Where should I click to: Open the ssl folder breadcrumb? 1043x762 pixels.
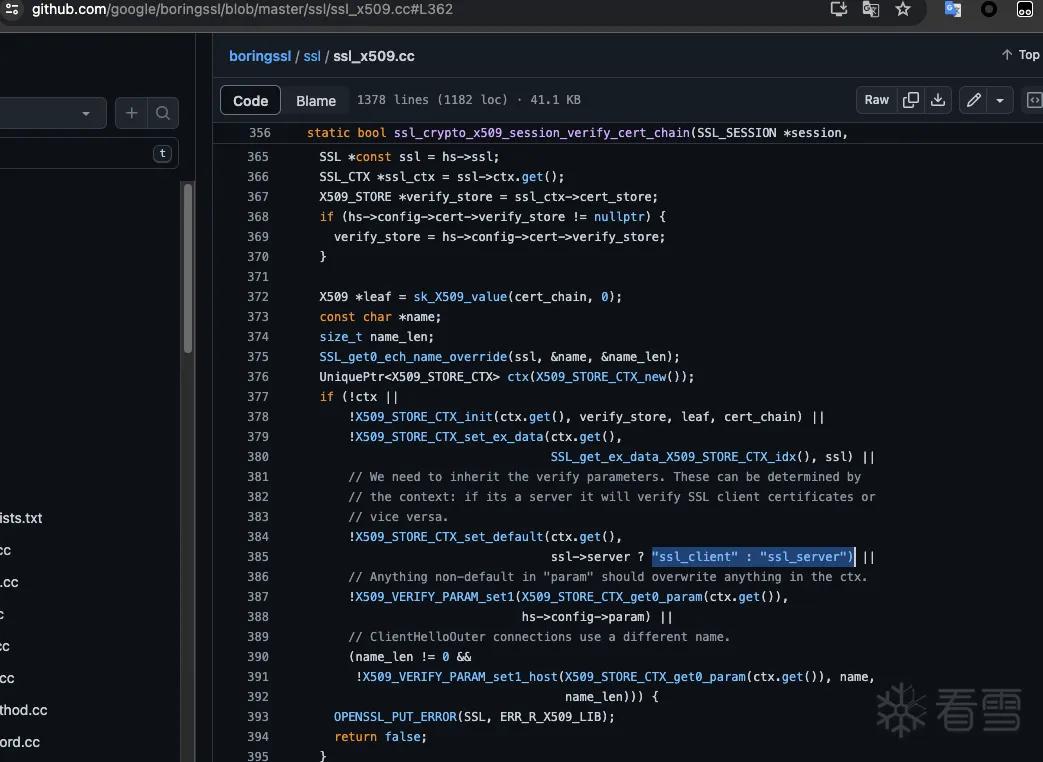[312, 57]
